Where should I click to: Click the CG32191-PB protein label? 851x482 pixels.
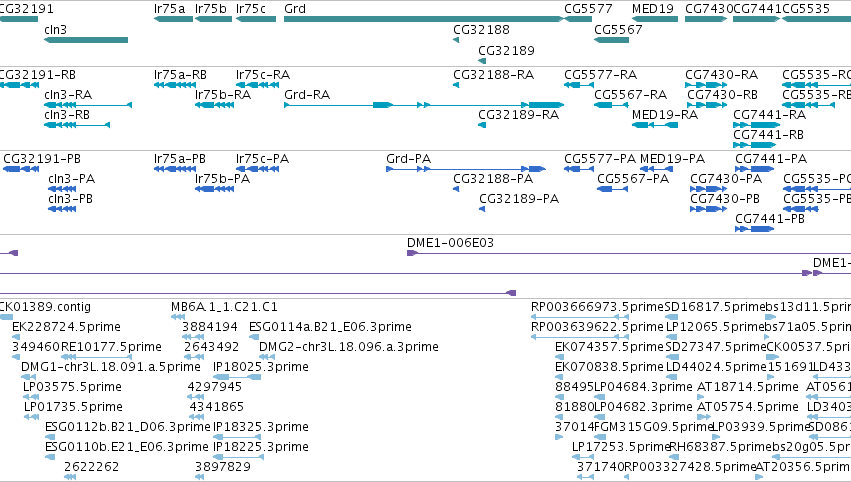(x=42, y=158)
